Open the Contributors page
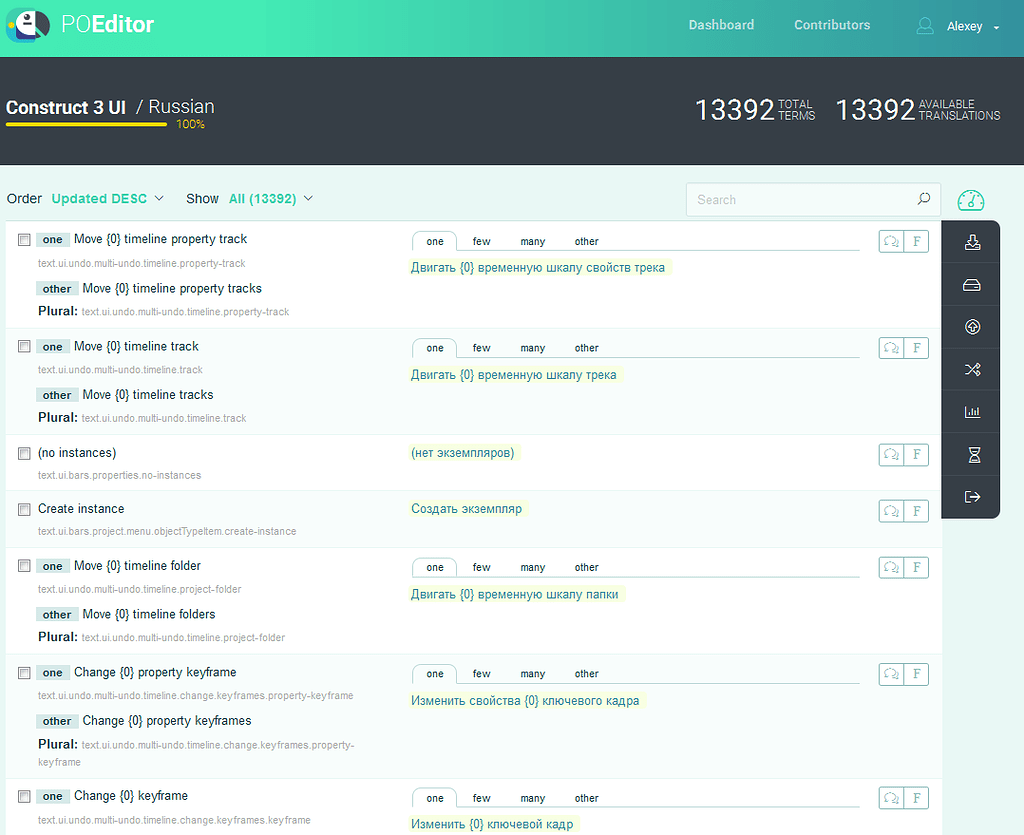 (832, 25)
